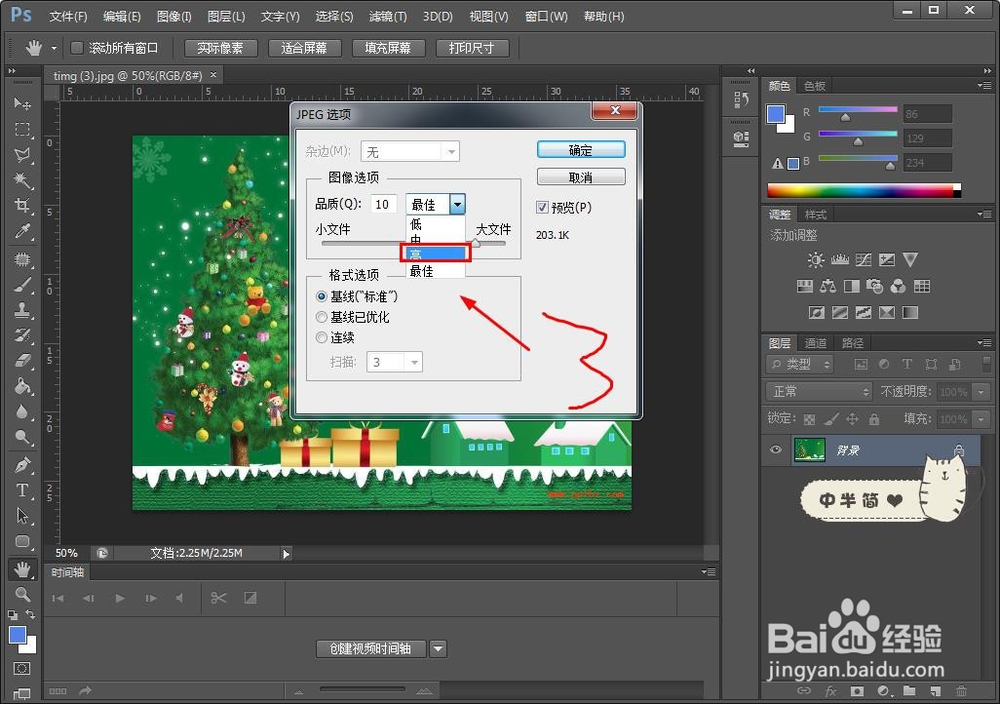The width and height of the screenshot is (1000, 704).
Task: Click foreground color swatch in toolbox
Action: coord(17,635)
